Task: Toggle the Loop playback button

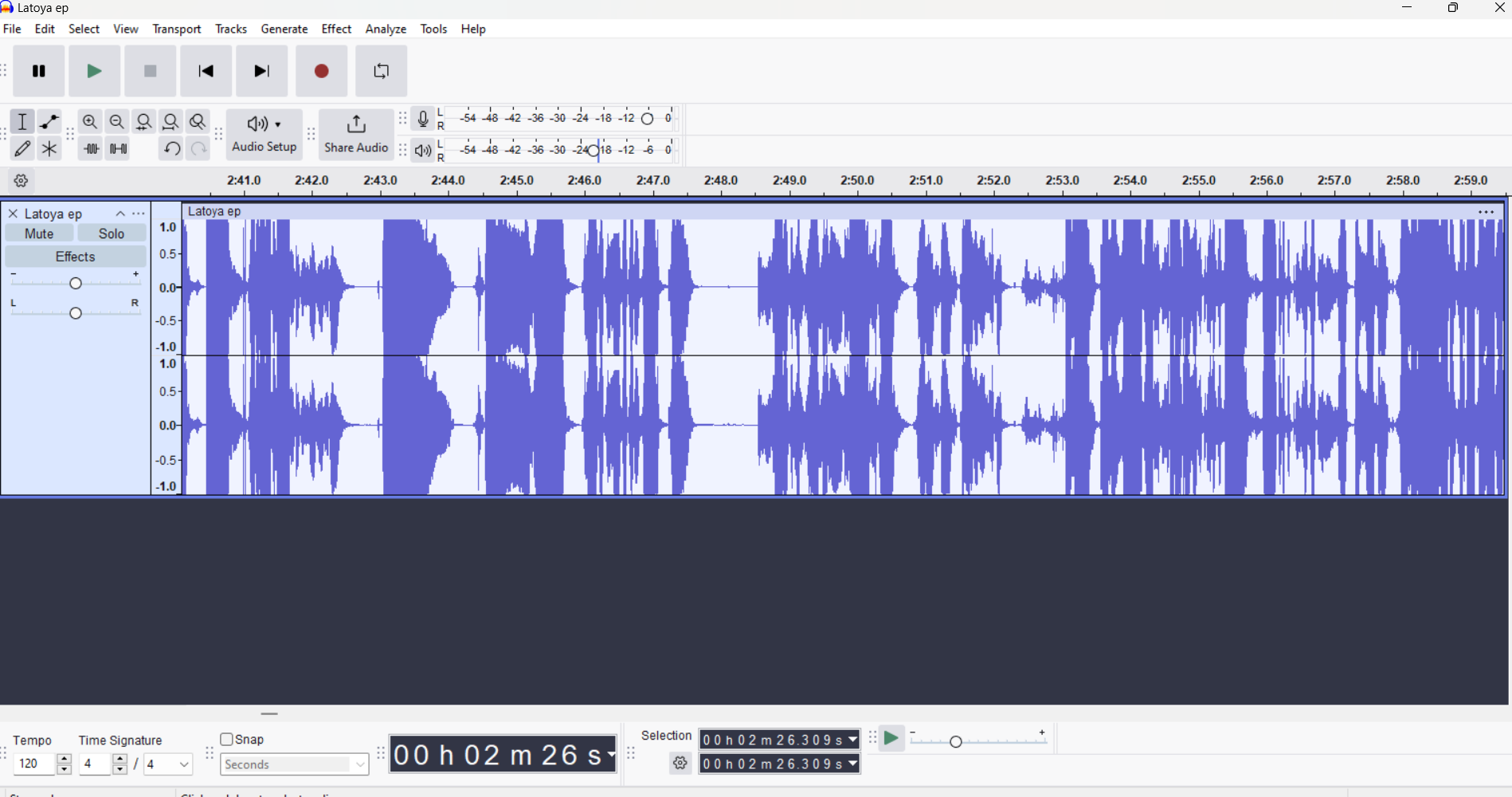Action: [x=382, y=72]
